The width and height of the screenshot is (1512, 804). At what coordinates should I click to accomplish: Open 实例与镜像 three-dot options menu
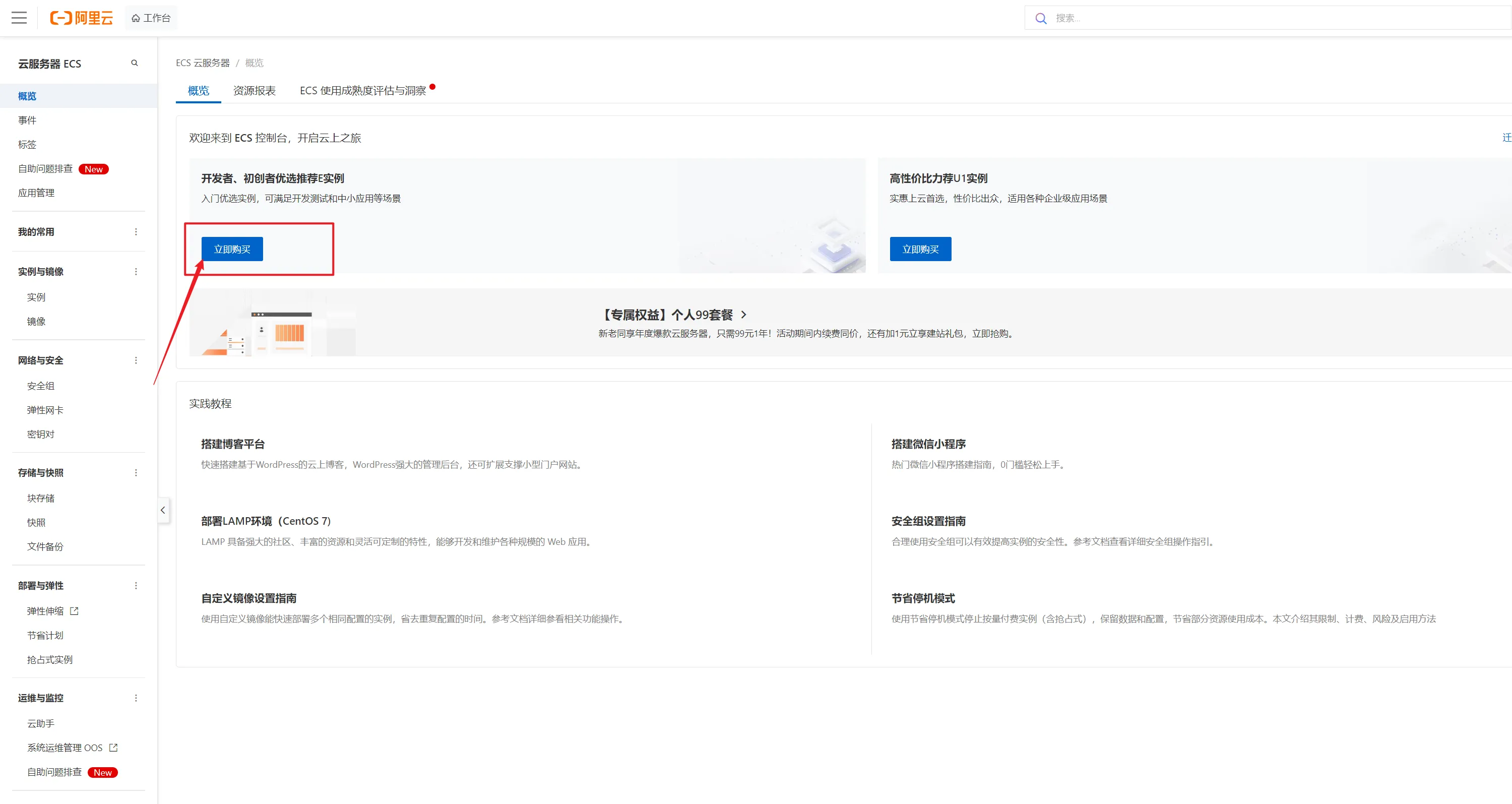pos(136,272)
